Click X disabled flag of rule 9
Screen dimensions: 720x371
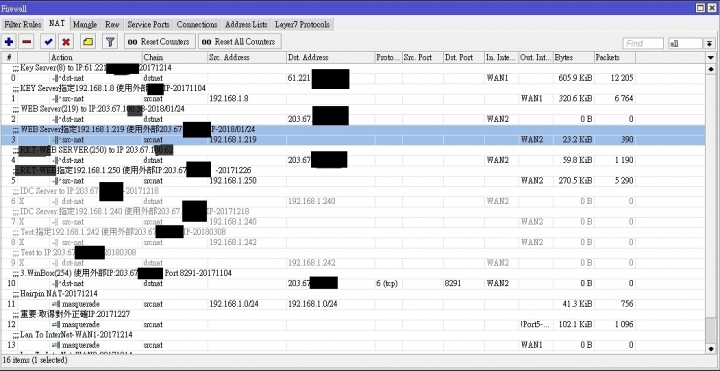point(22,263)
